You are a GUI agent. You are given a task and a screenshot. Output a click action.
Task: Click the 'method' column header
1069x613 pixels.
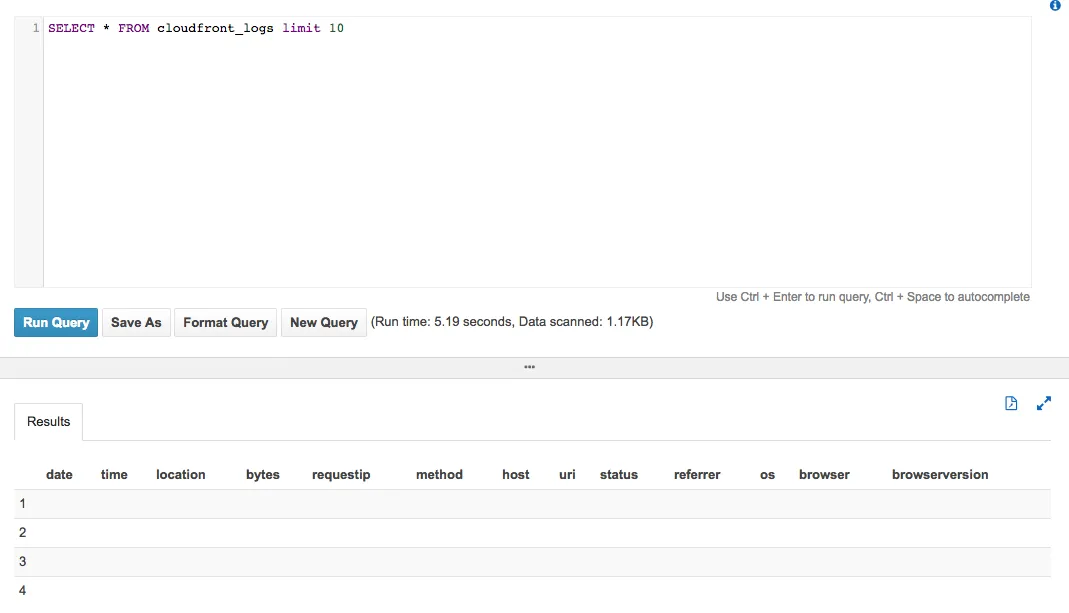pos(439,475)
